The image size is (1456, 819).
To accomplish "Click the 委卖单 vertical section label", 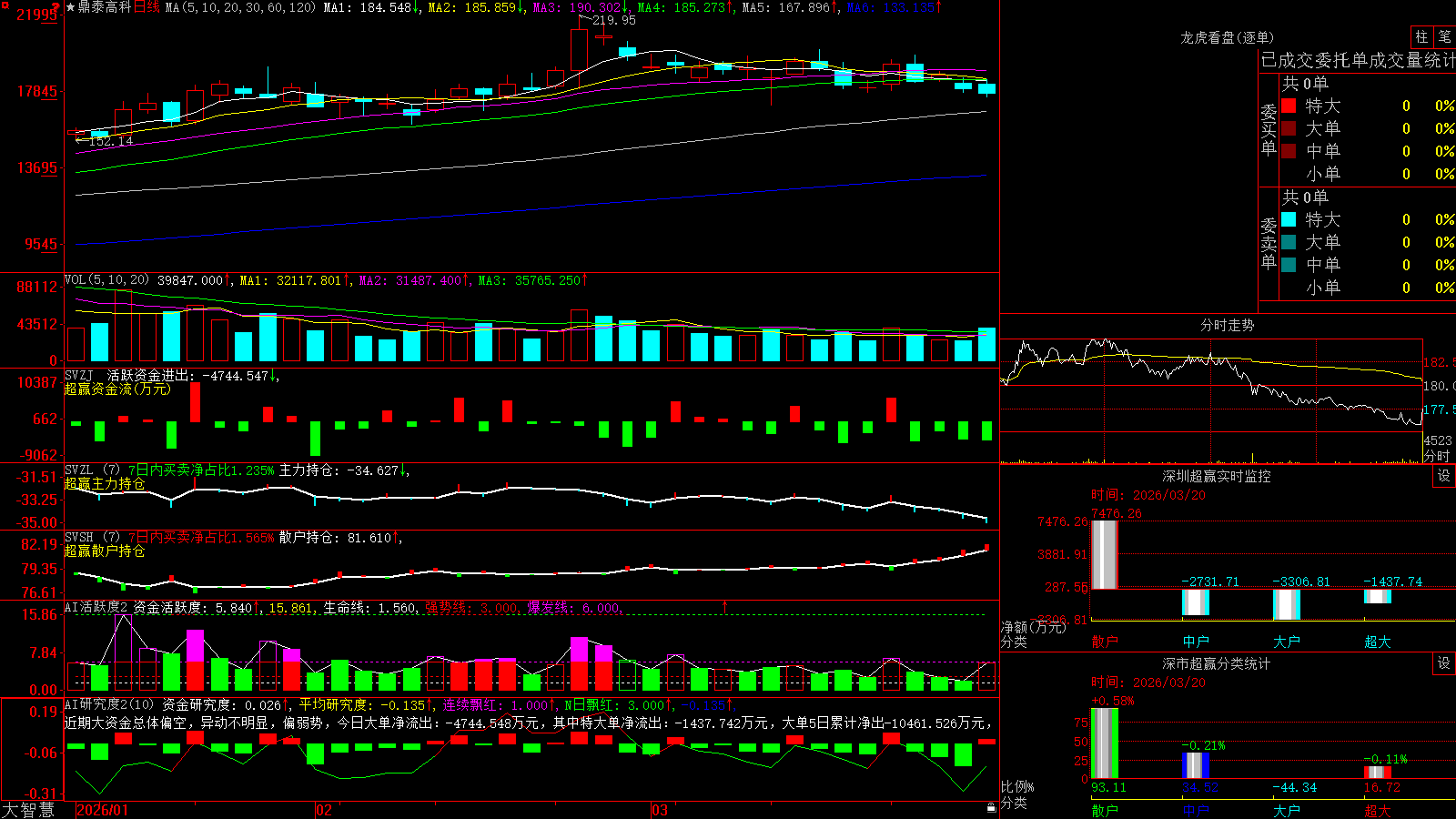I will 1269,243.
